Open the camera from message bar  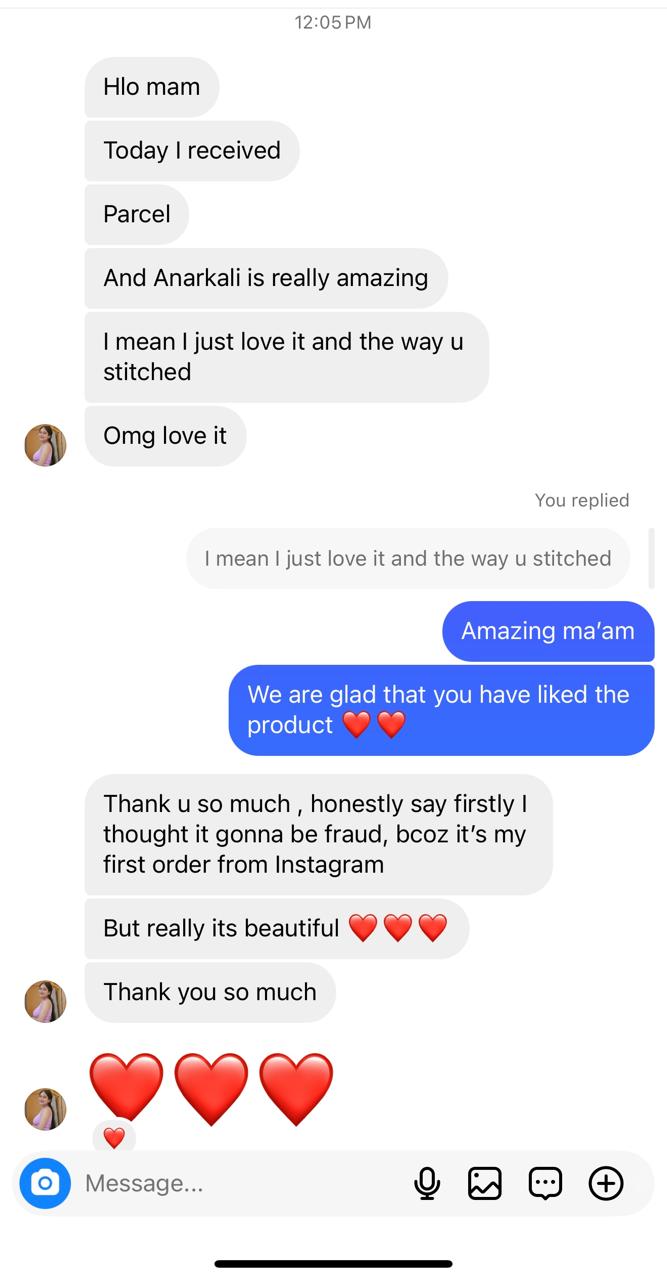44,1183
